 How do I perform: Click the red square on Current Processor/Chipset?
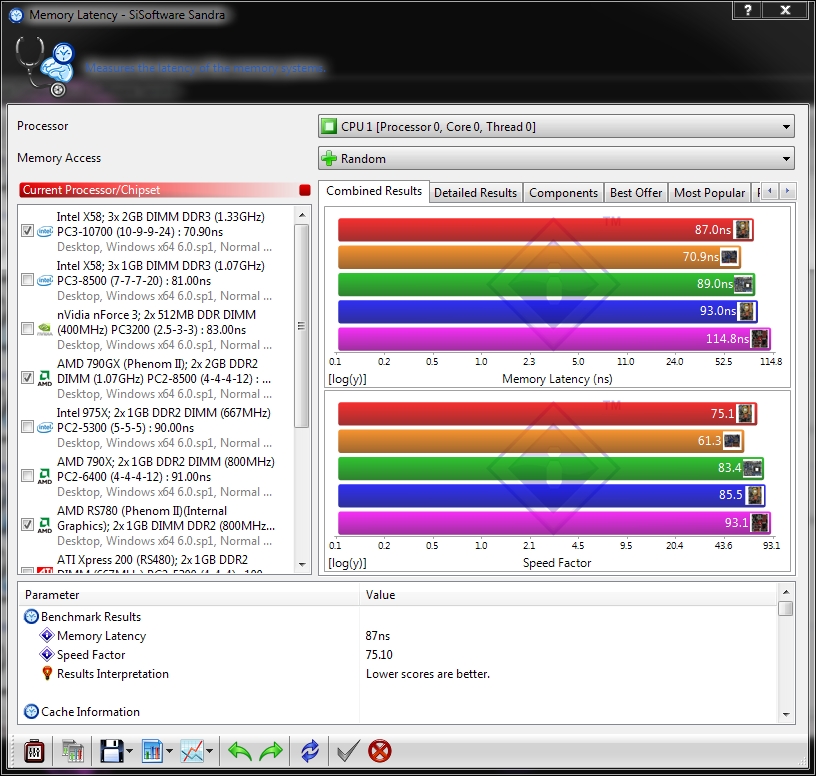click(x=305, y=190)
